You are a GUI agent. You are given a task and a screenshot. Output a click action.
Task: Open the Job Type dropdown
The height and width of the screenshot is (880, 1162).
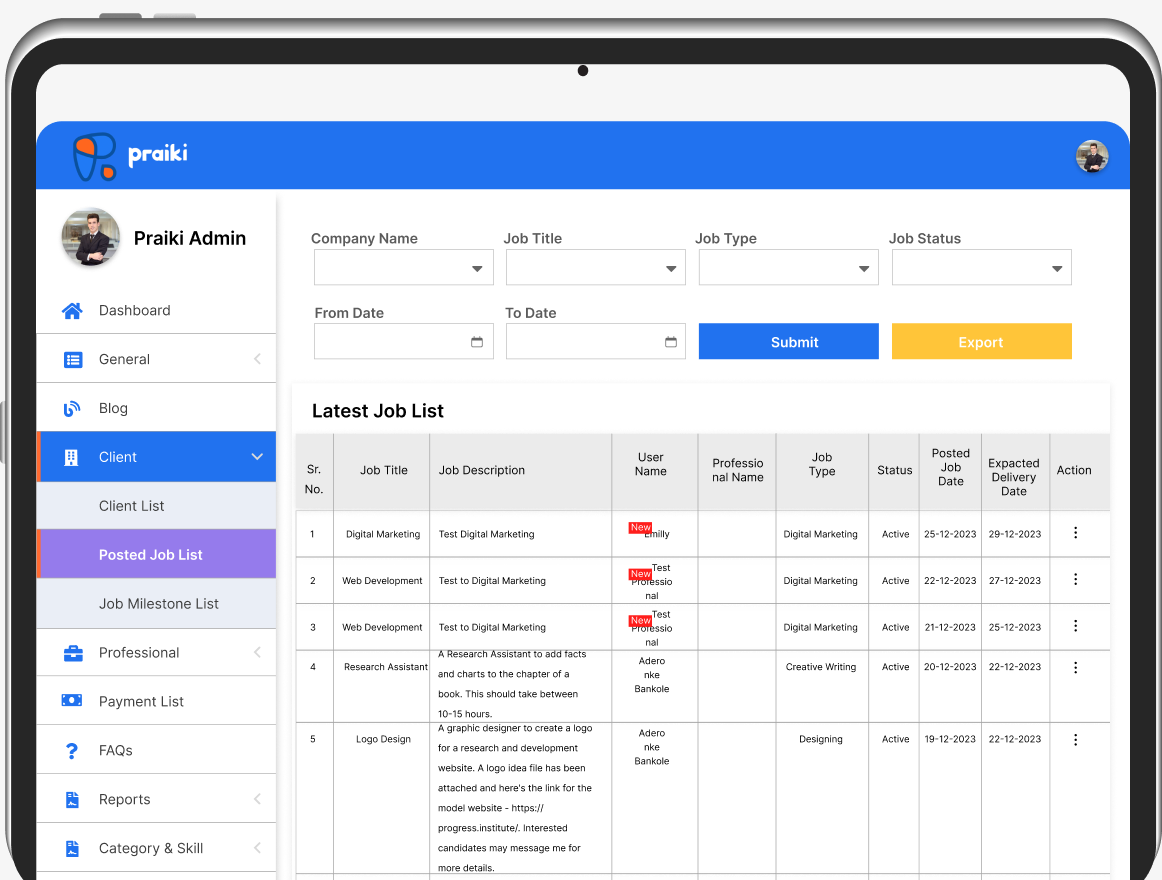(x=788, y=268)
